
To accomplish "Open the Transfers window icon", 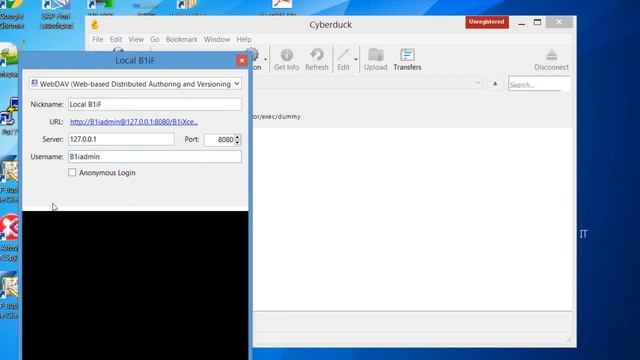I will [407, 60].
